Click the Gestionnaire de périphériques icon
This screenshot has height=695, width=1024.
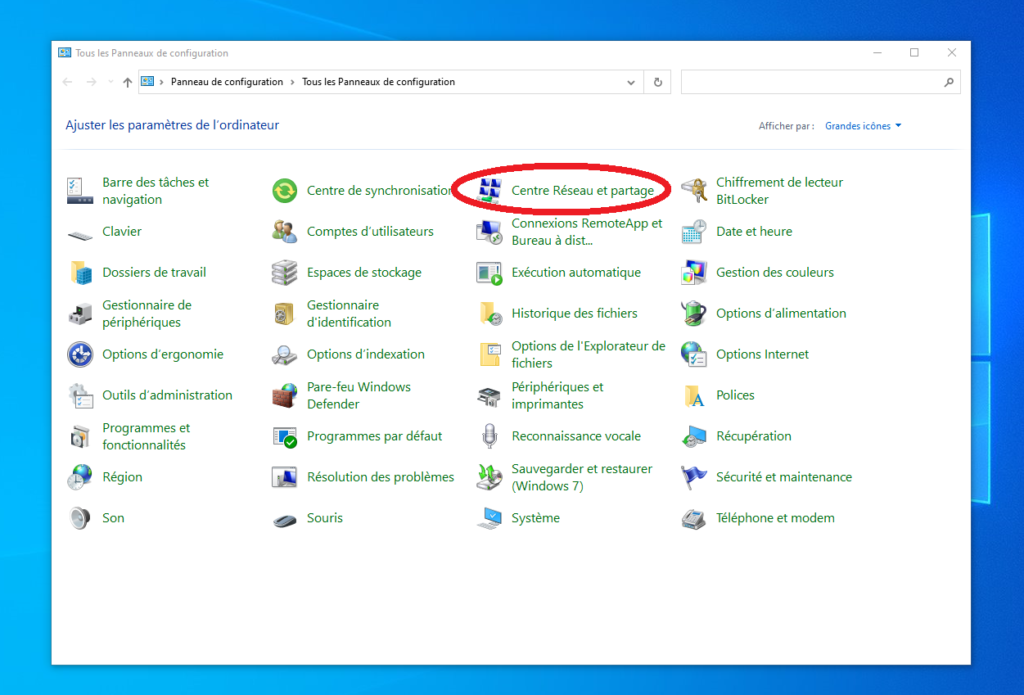(80, 314)
